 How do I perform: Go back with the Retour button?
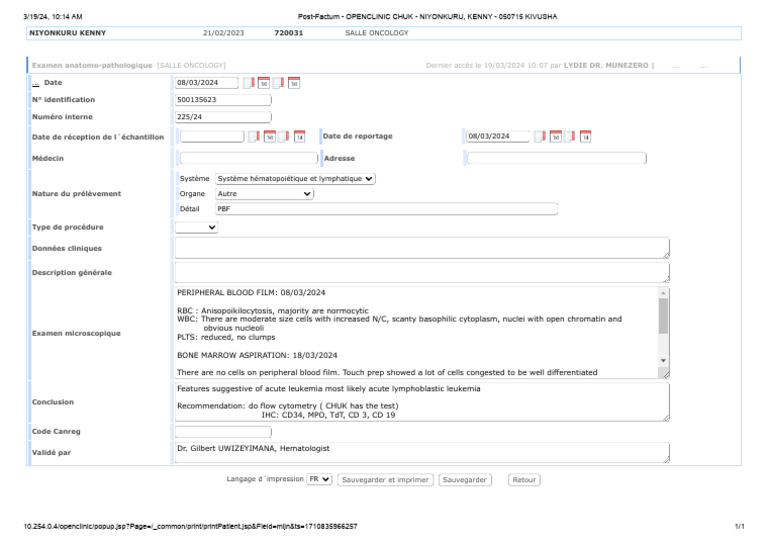coord(524,480)
